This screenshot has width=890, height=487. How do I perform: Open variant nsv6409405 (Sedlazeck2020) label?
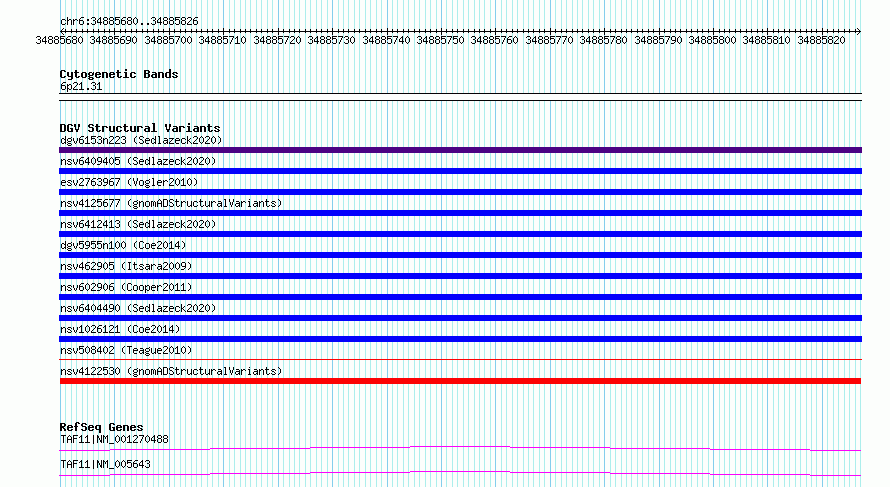pyautogui.click(x=138, y=161)
